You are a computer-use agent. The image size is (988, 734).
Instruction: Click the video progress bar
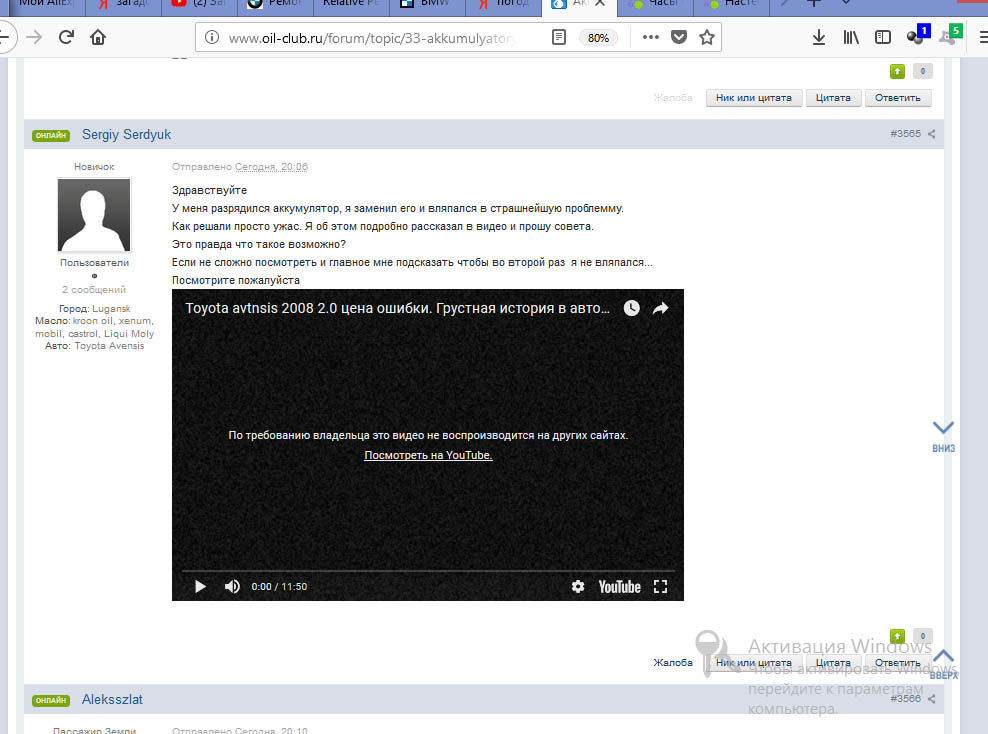click(427, 571)
